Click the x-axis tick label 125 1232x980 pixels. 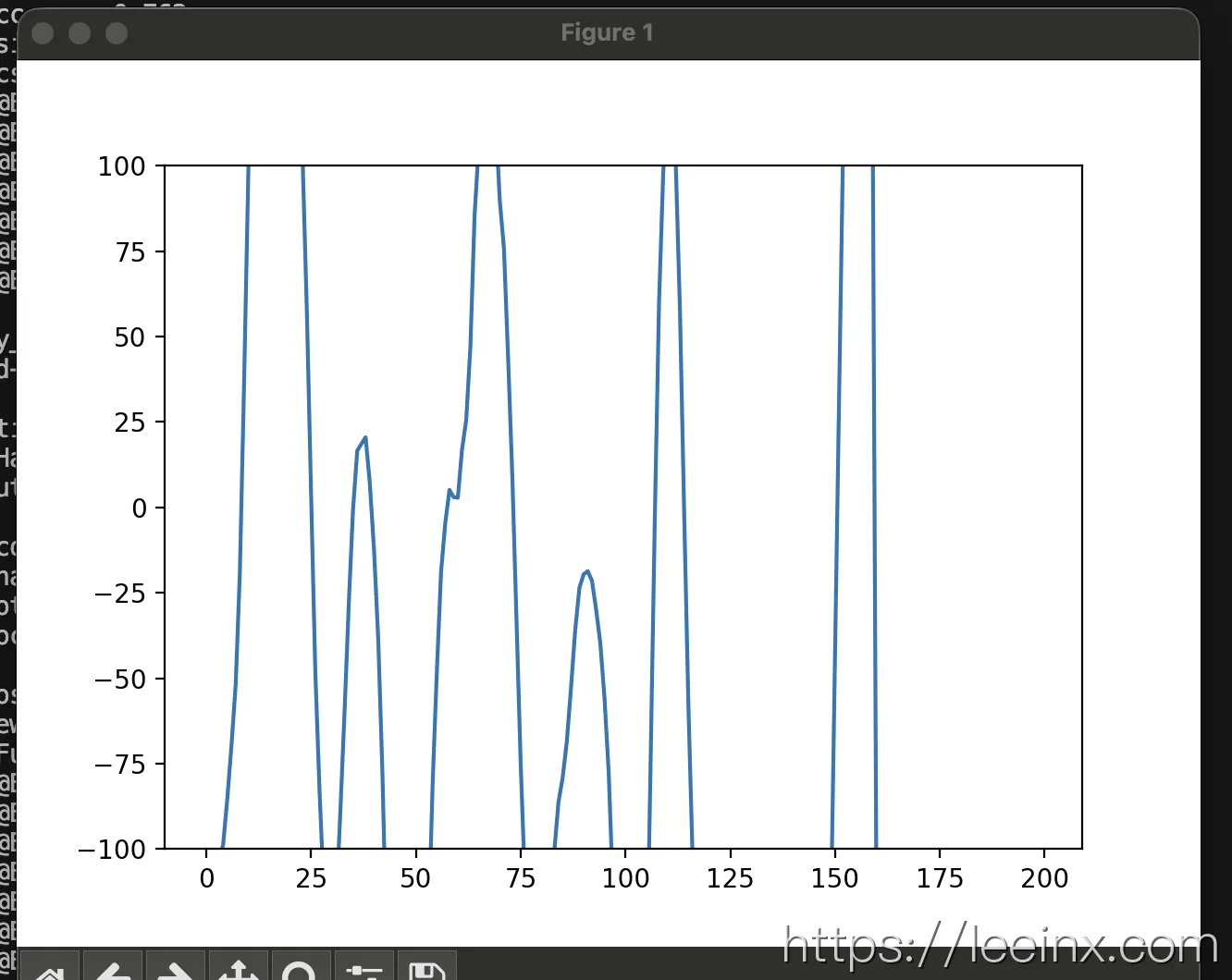pos(730,878)
